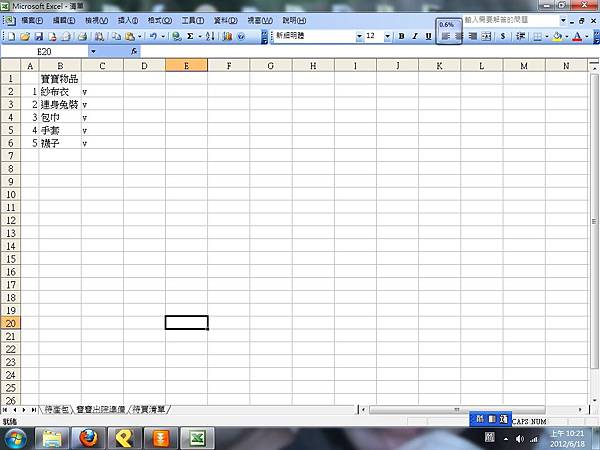The image size is (600, 450).
Task: Open the Format menu (格式)
Action: pyautogui.click(x=160, y=20)
